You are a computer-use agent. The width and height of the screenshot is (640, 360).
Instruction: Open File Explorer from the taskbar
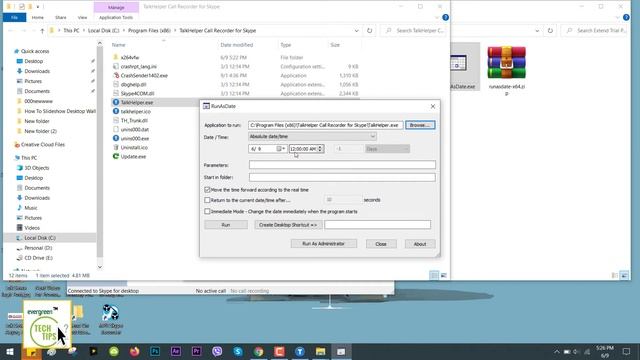320,351
